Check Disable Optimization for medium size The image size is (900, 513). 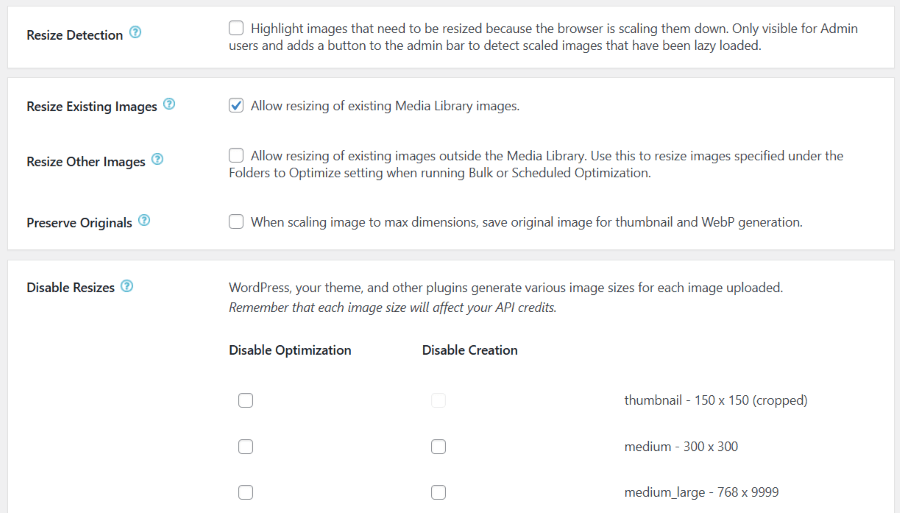pos(246,446)
